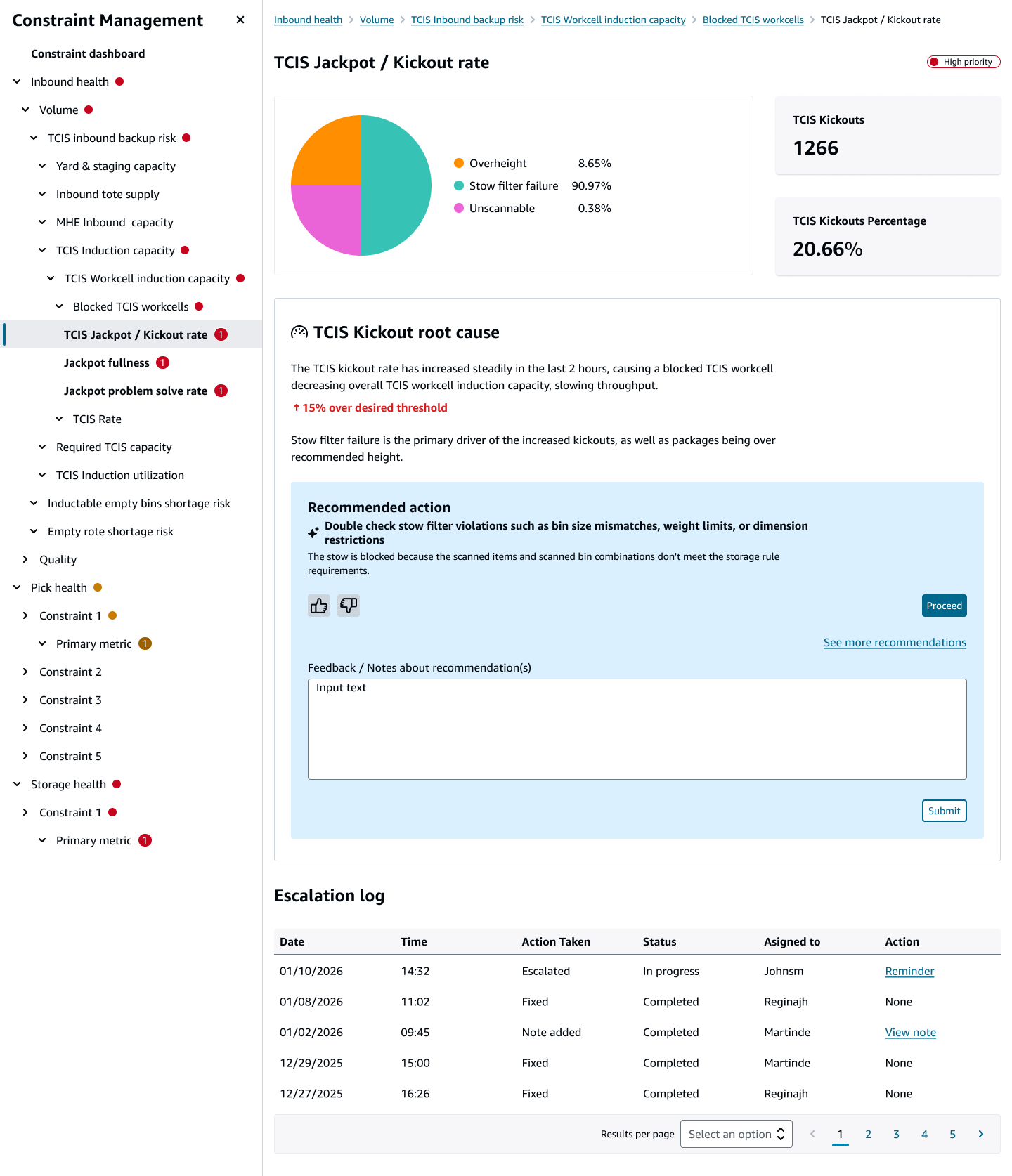Click the sparkle icon in Recommended action

(x=313, y=533)
